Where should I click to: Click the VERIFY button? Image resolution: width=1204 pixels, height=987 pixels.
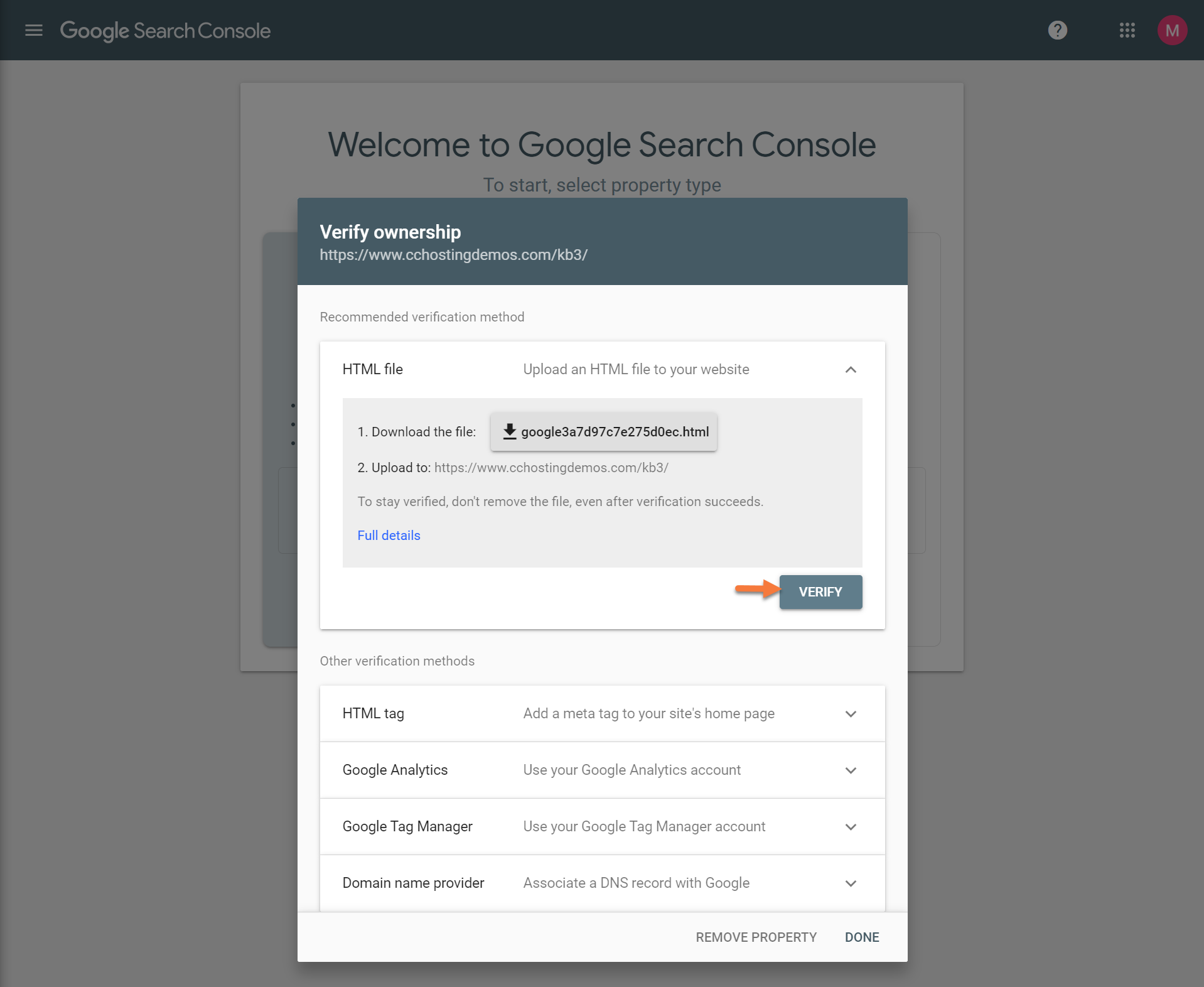click(820, 592)
